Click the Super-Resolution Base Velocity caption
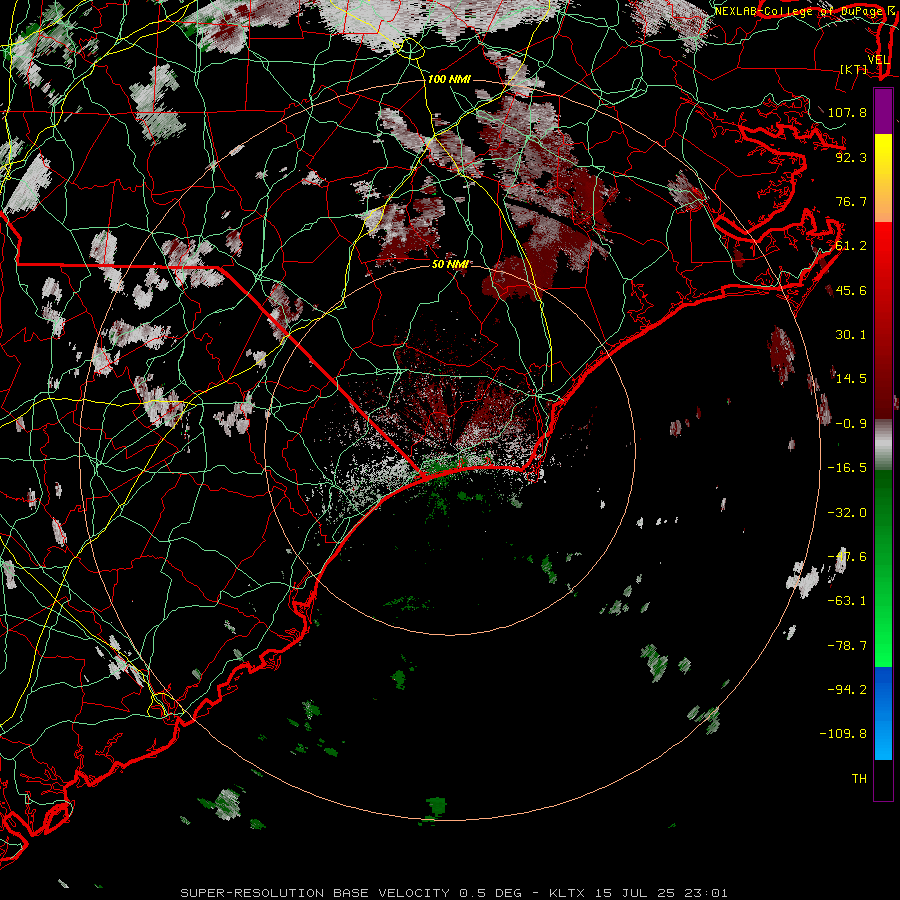900x900 pixels. 454,893
